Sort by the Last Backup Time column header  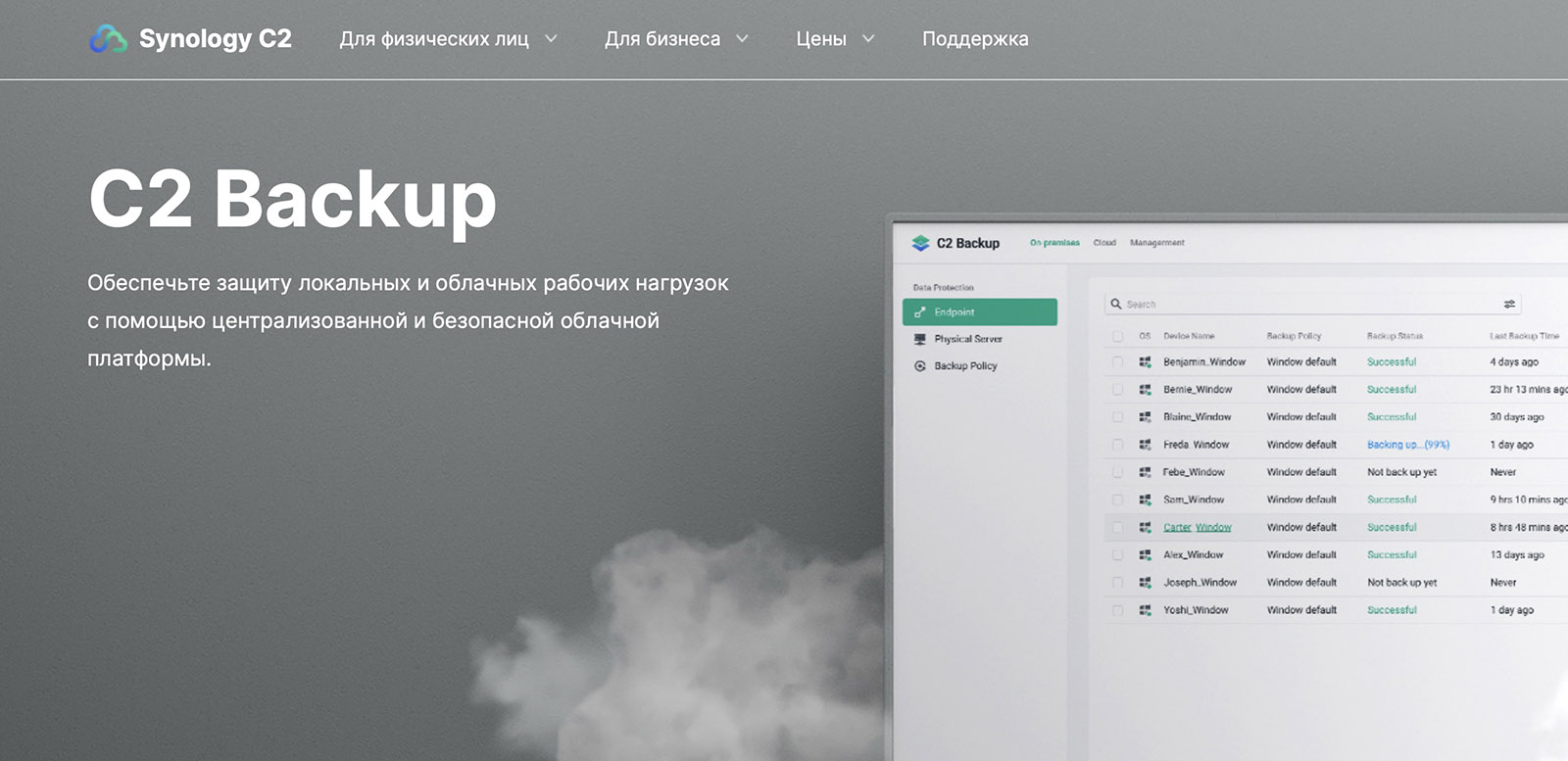[x=1524, y=336]
